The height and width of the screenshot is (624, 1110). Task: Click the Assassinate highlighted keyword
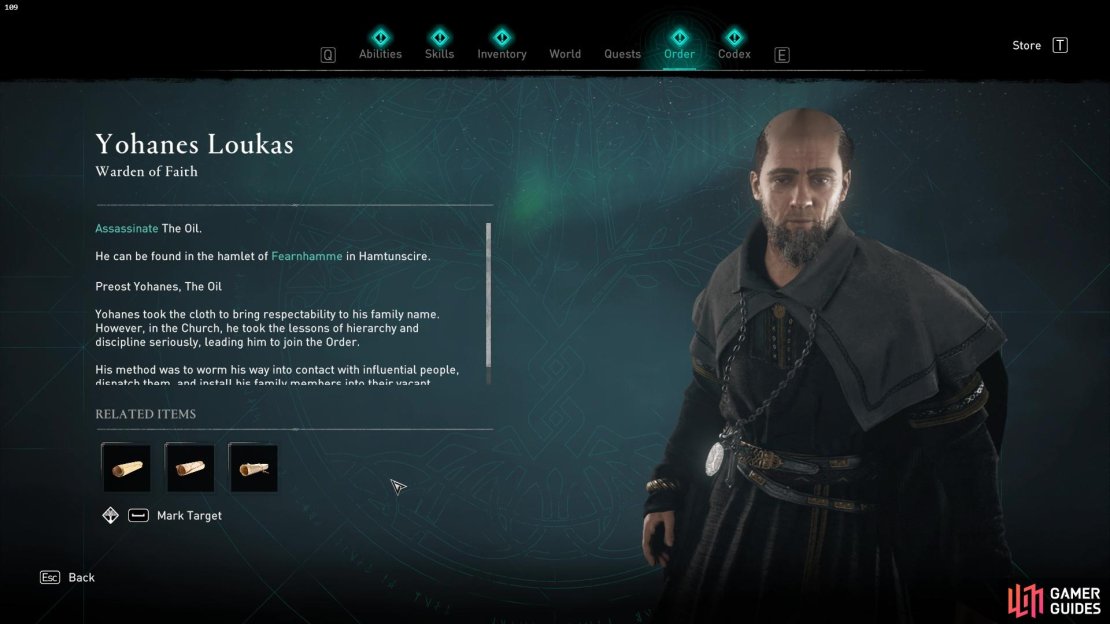127,228
